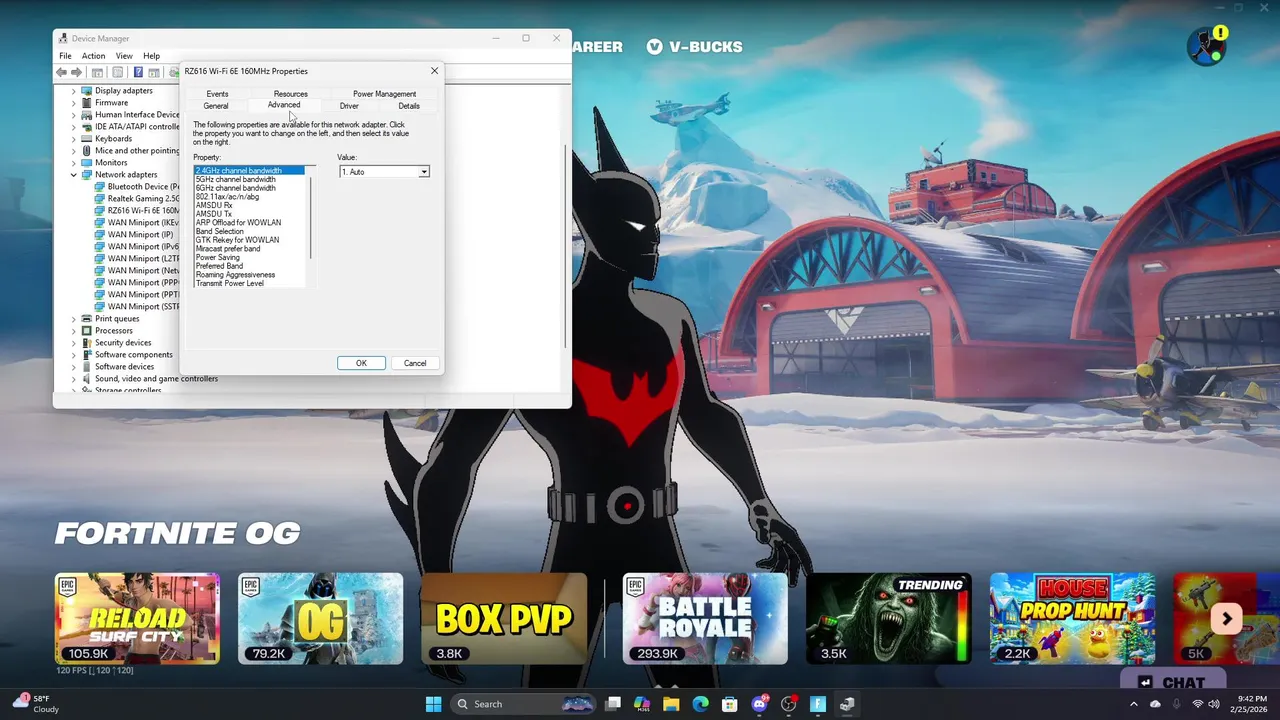1280x720 pixels.
Task: Click the Device Manager taskbar icon
Action: pyautogui.click(x=847, y=704)
